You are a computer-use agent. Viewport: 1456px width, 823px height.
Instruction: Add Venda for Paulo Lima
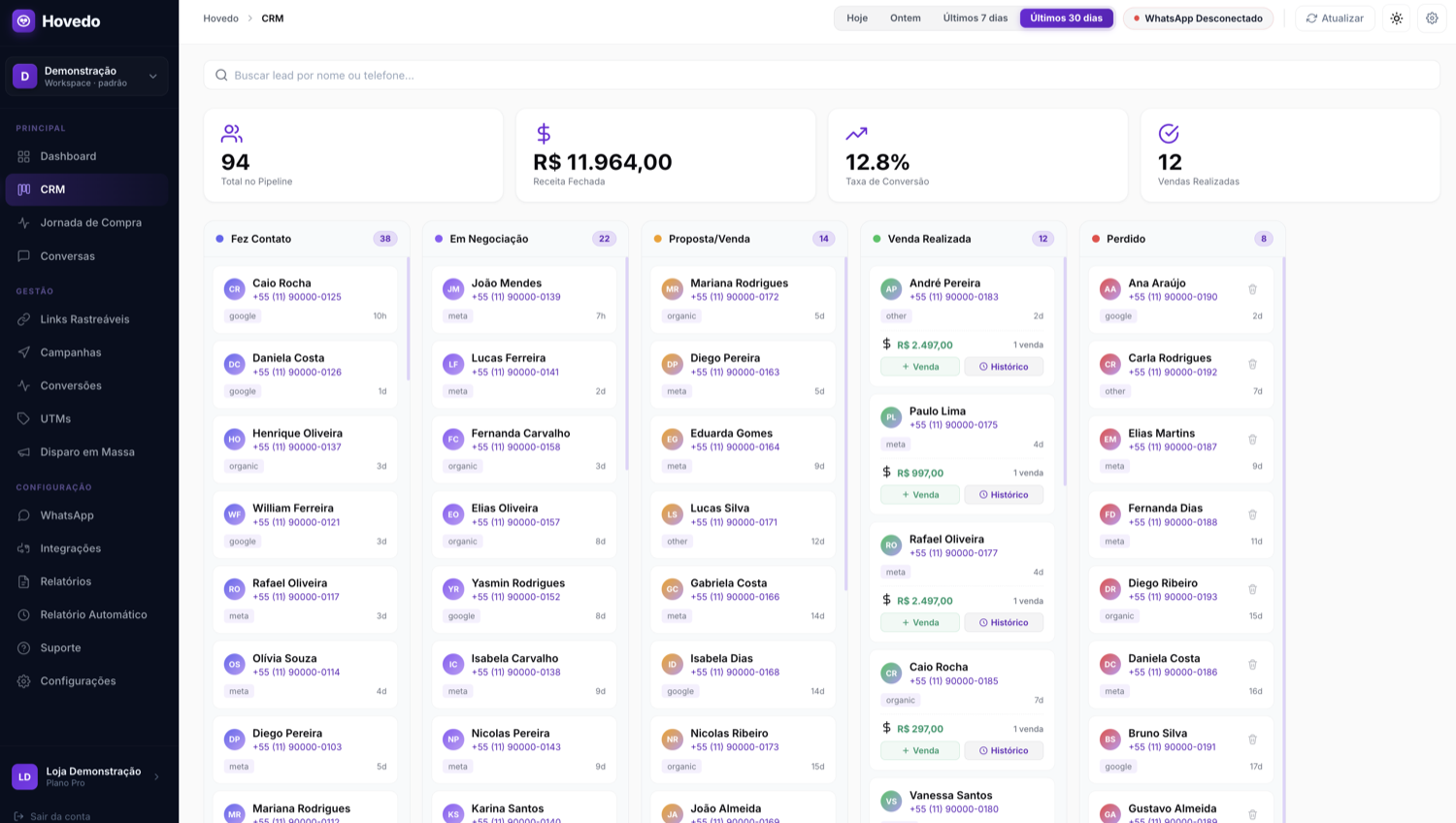click(x=920, y=495)
